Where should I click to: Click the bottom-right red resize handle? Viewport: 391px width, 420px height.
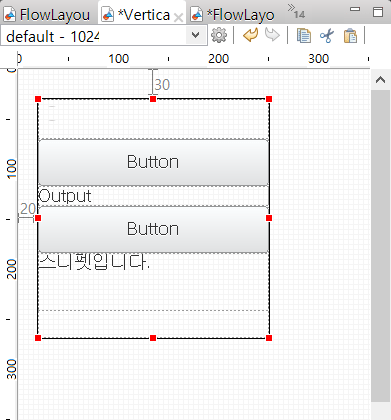(269, 338)
